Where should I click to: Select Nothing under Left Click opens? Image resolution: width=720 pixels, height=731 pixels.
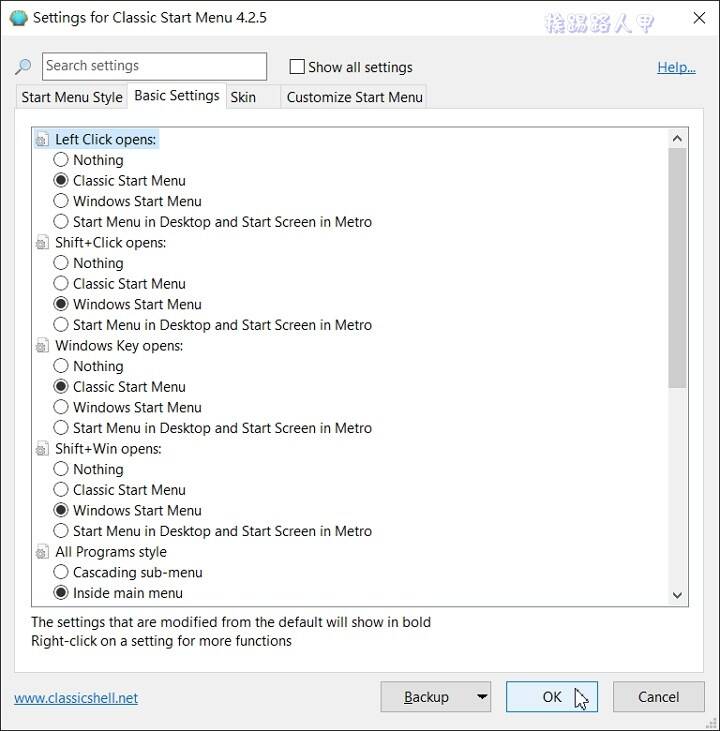(61, 160)
